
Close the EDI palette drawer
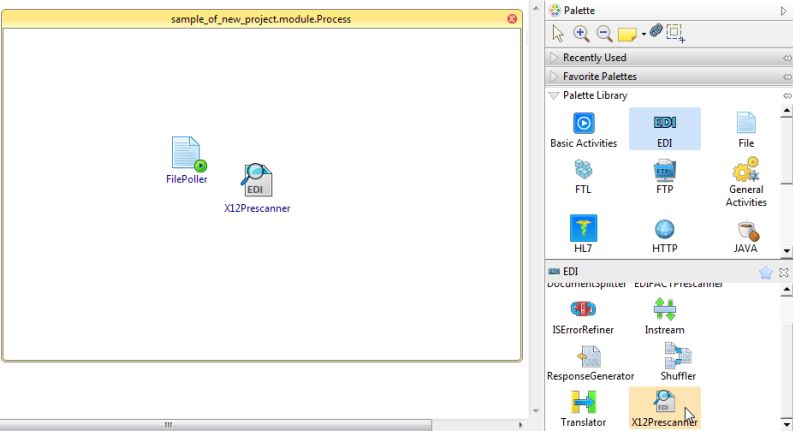click(x=784, y=272)
